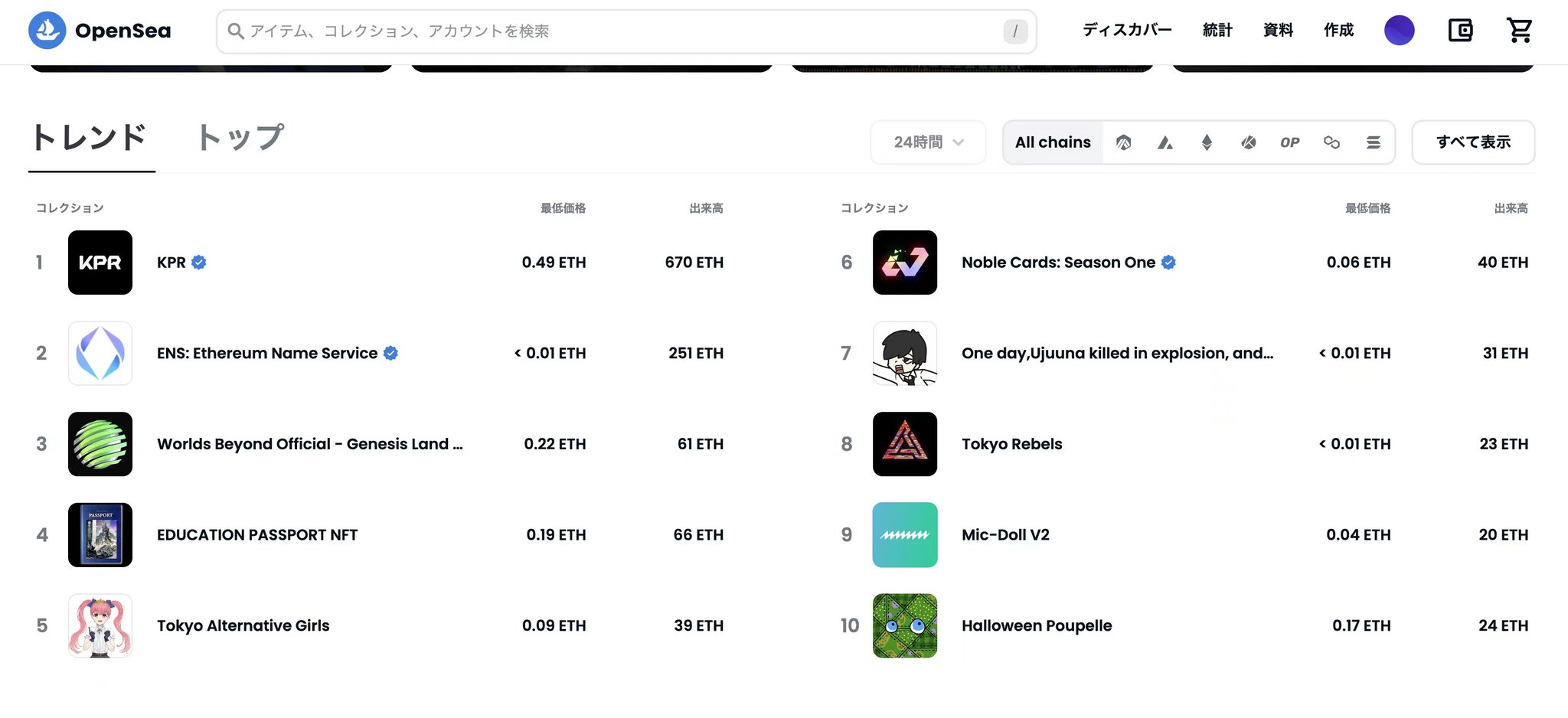Click KPR's floor price 0.49 ETH
1568x718 pixels.
click(554, 263)
